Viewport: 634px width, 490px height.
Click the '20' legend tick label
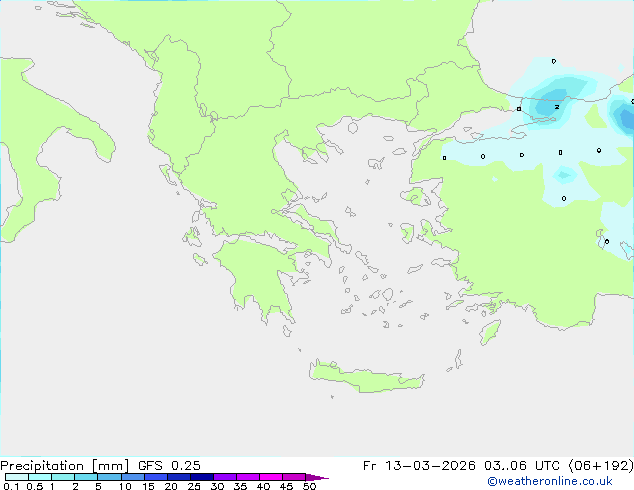pyautogui.click(x=171, y=486)
